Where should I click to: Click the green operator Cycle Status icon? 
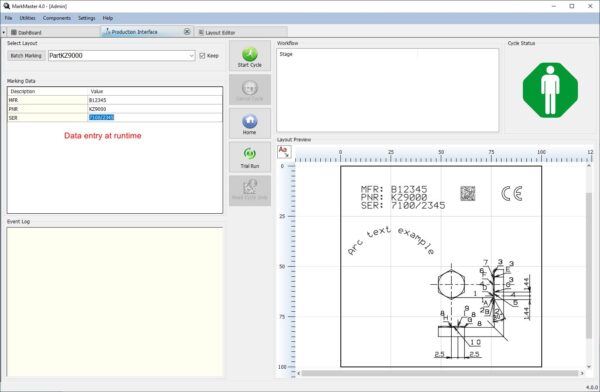(x=550, y=90)
